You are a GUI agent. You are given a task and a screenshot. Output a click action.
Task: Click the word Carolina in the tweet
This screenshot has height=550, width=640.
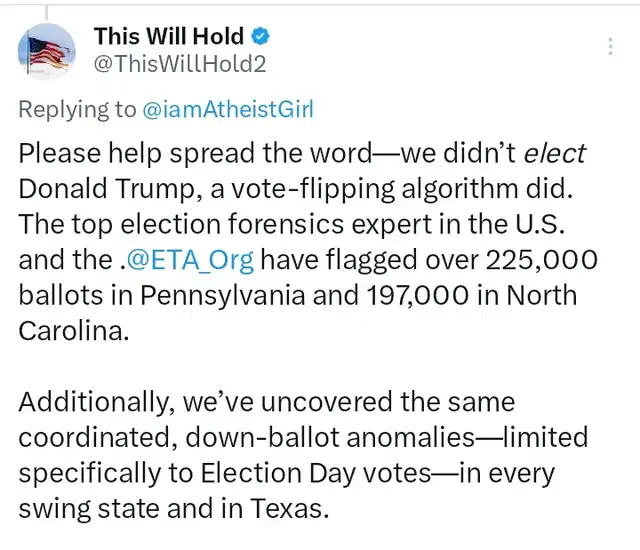pos(71,331)
